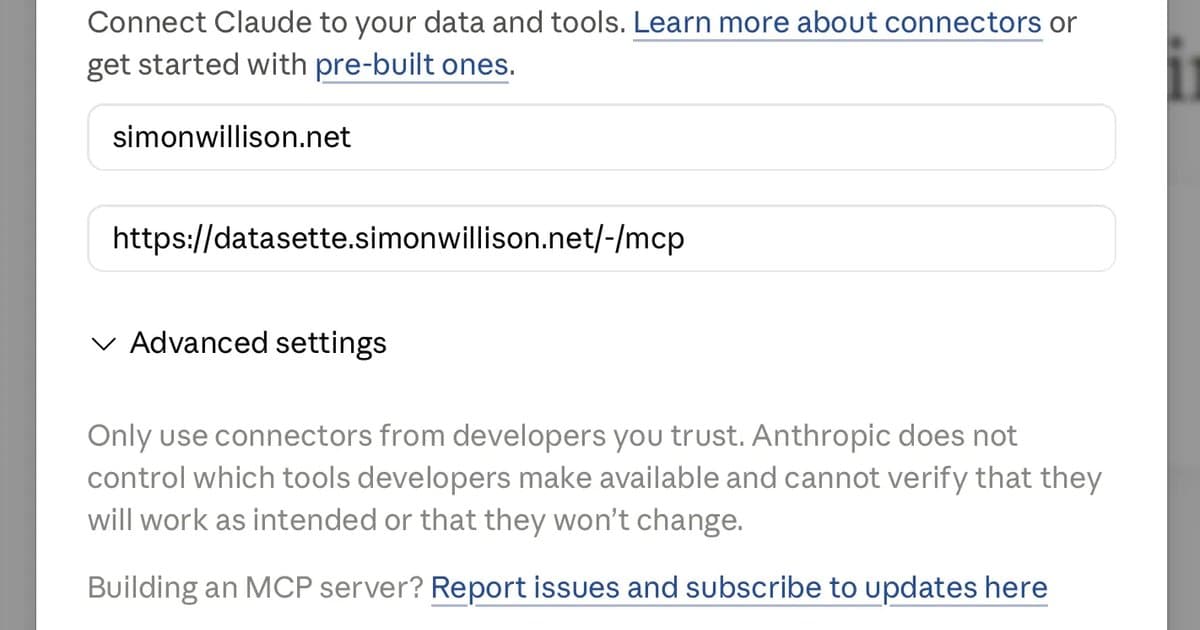
Task: Click the datasette MCP URL field
Action: coord(601,238)
